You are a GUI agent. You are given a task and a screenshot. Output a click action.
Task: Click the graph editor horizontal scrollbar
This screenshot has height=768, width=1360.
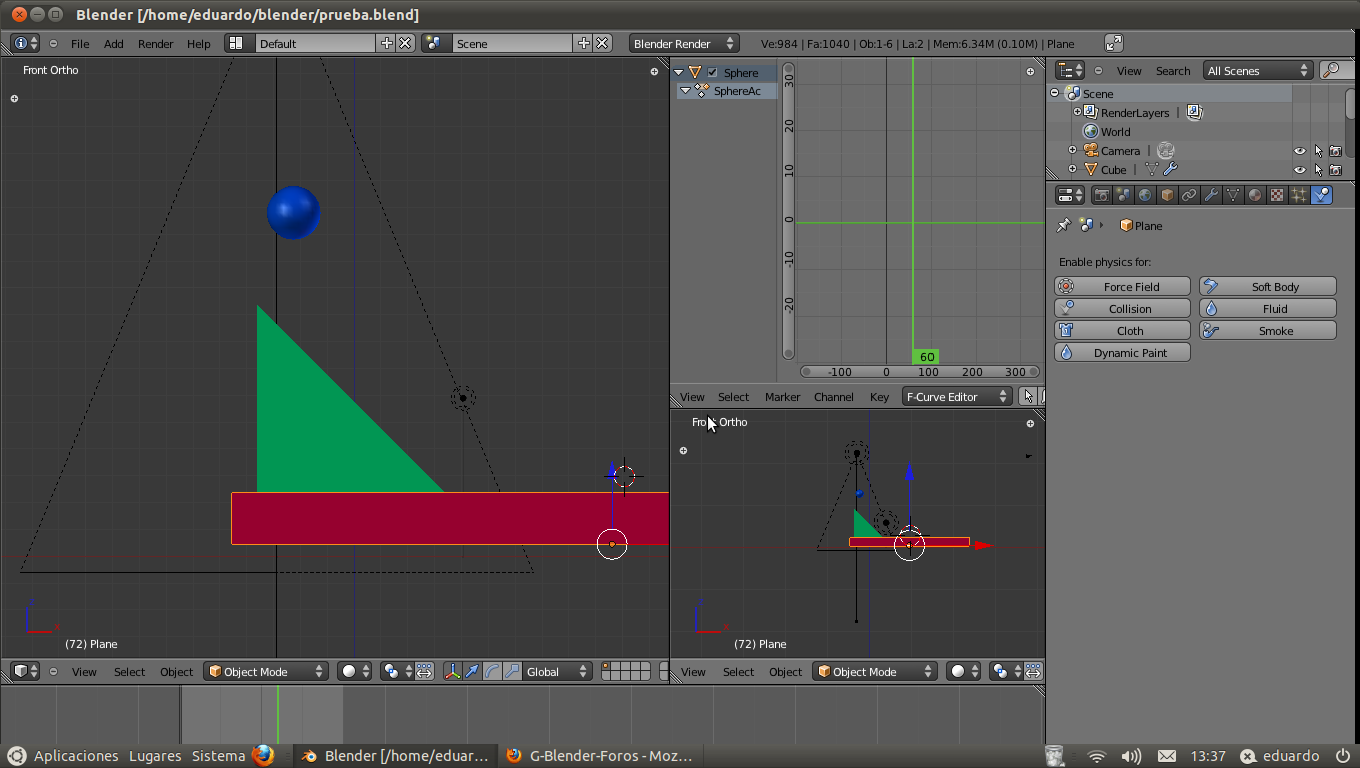point(920,372)
